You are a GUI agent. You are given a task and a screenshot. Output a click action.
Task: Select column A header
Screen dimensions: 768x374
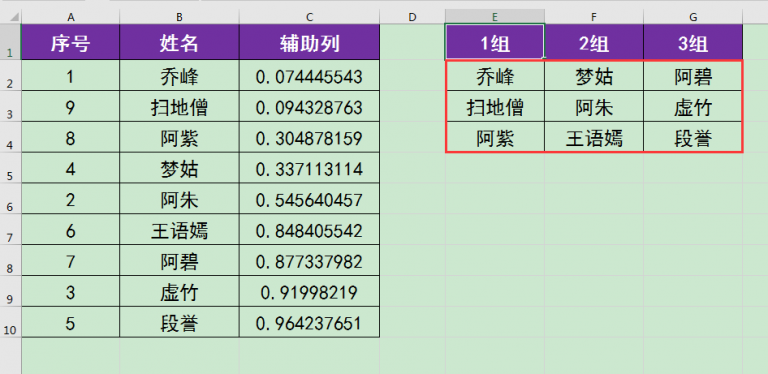pyautogui.click(x=71, y=17)
